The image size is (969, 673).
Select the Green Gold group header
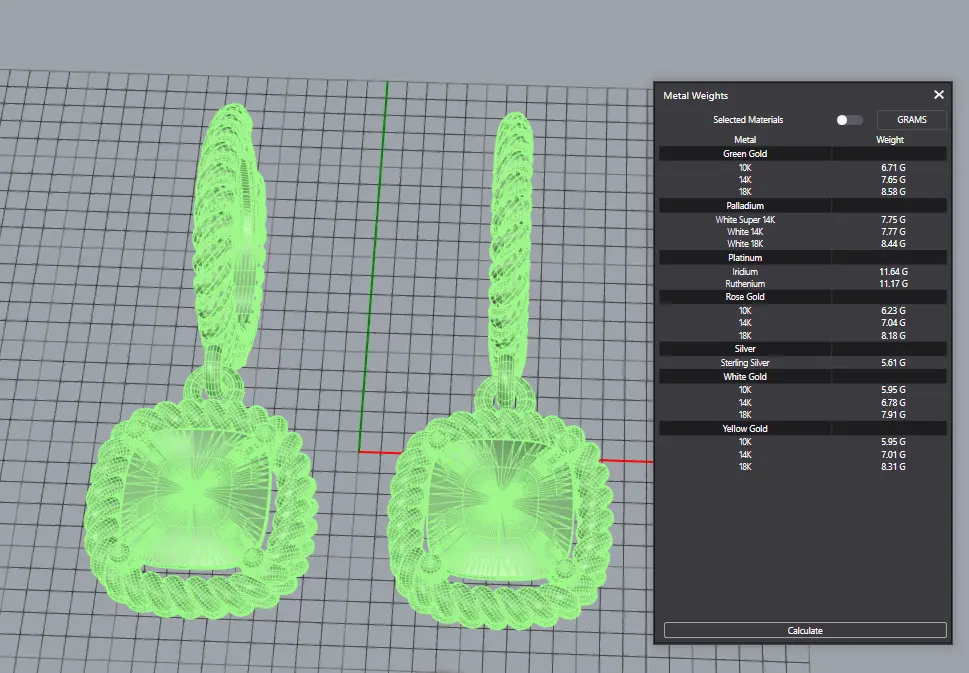tap(745, 154)
